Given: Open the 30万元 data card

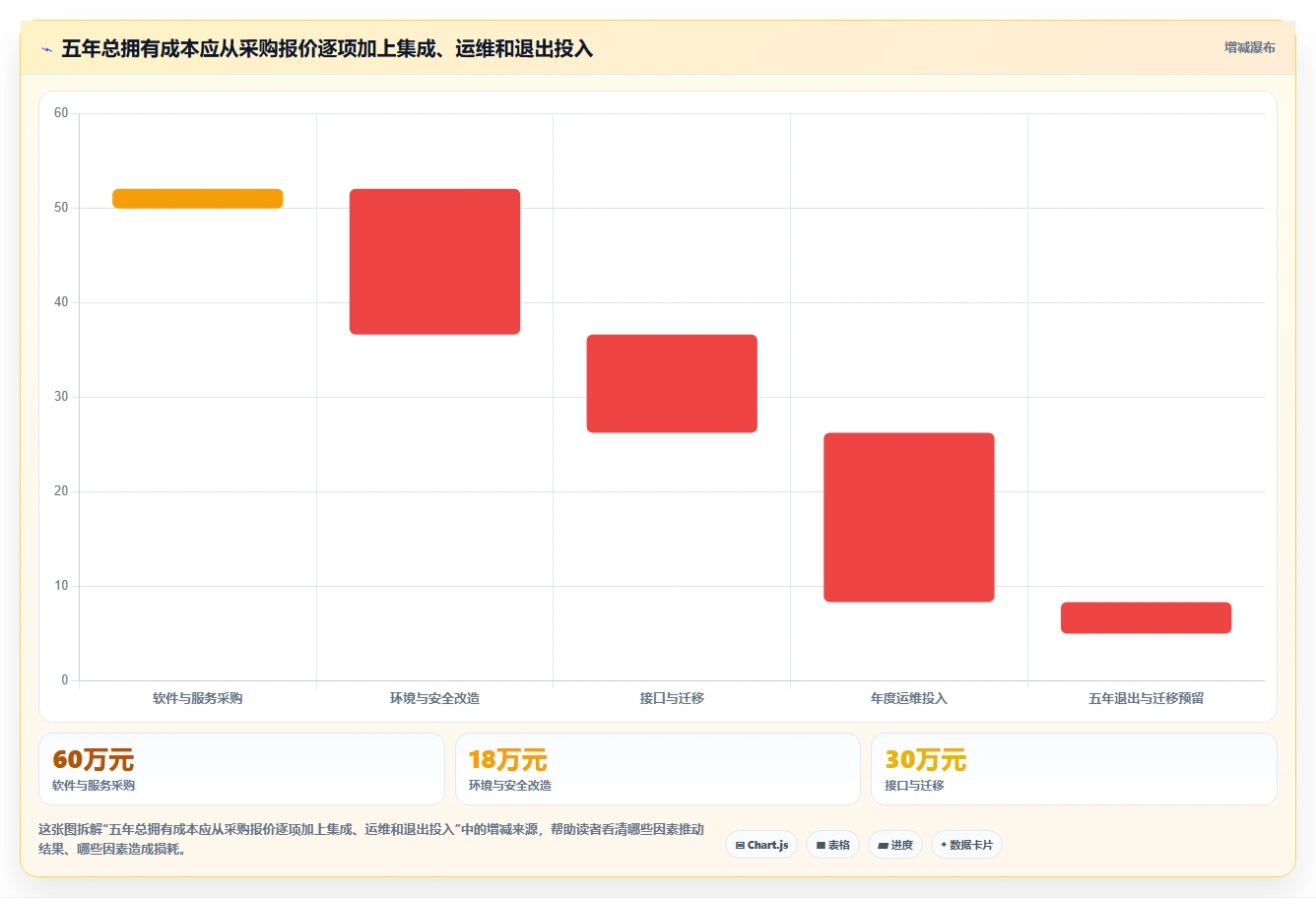Looking at the screenshot, I should 1074,769.
